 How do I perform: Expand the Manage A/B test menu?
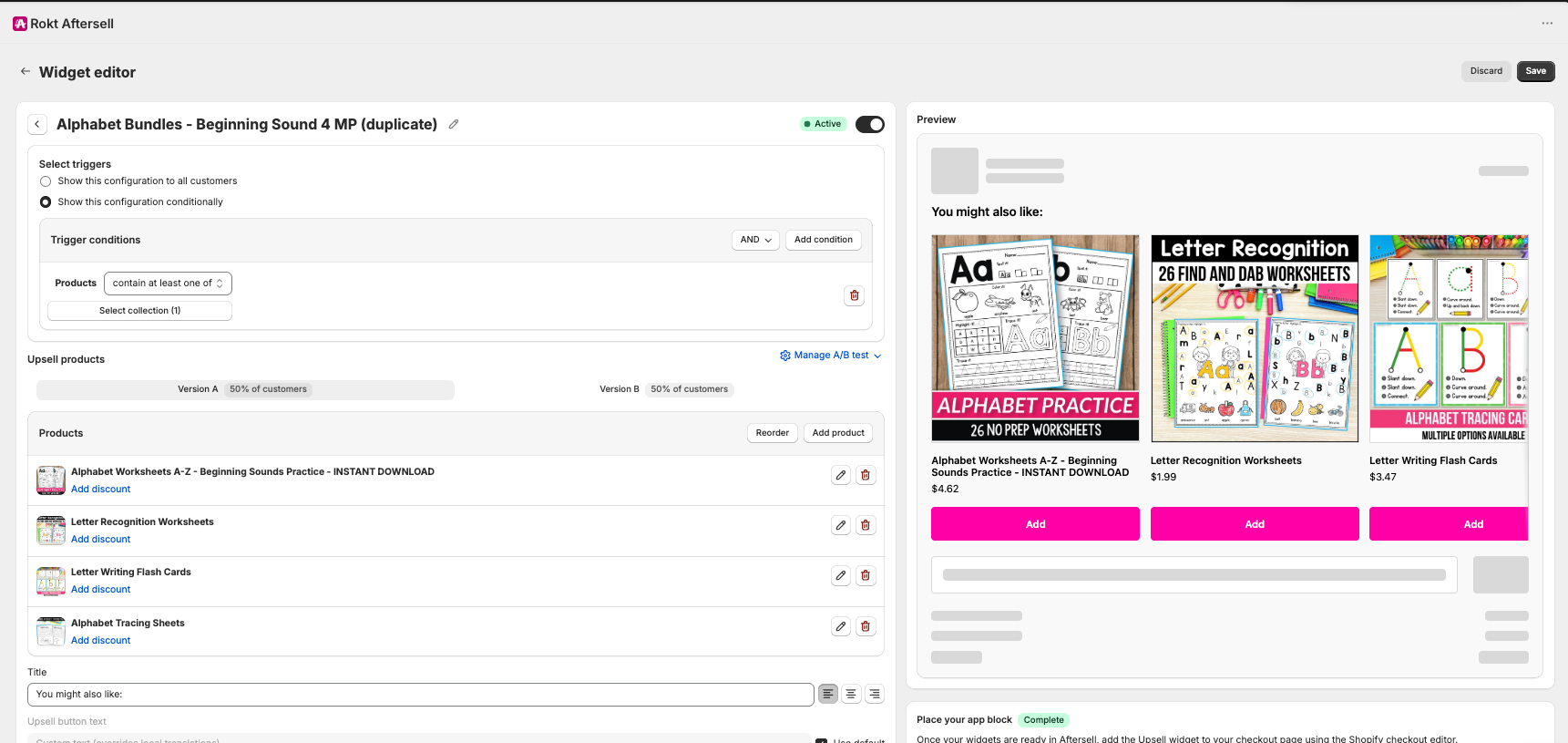click(x=831, y=356)
